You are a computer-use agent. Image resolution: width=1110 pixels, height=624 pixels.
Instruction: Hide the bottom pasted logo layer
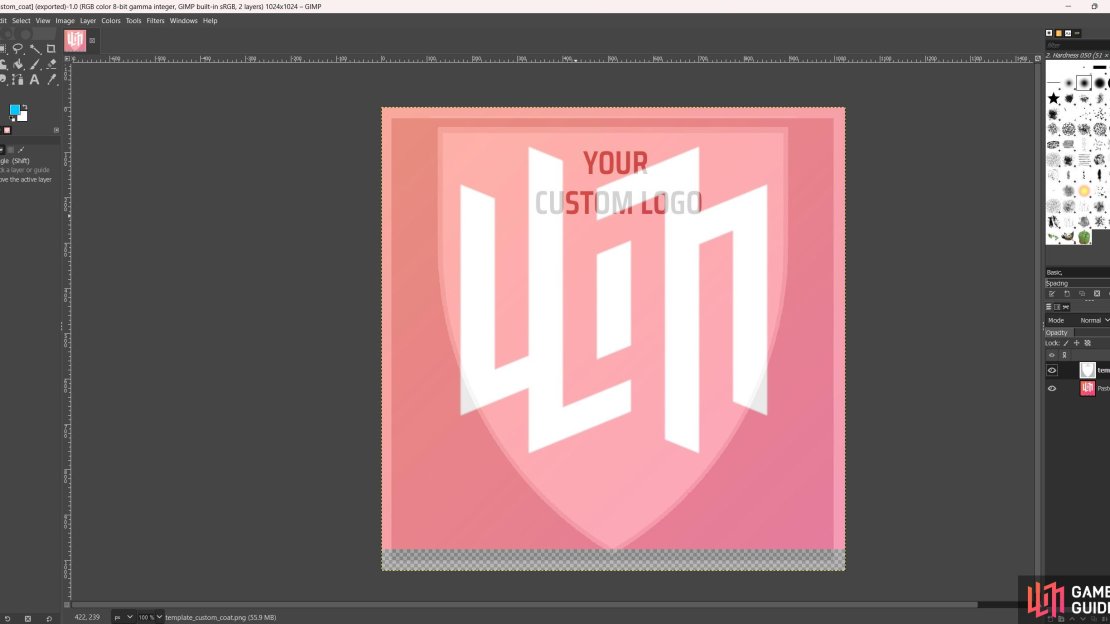1052,388
